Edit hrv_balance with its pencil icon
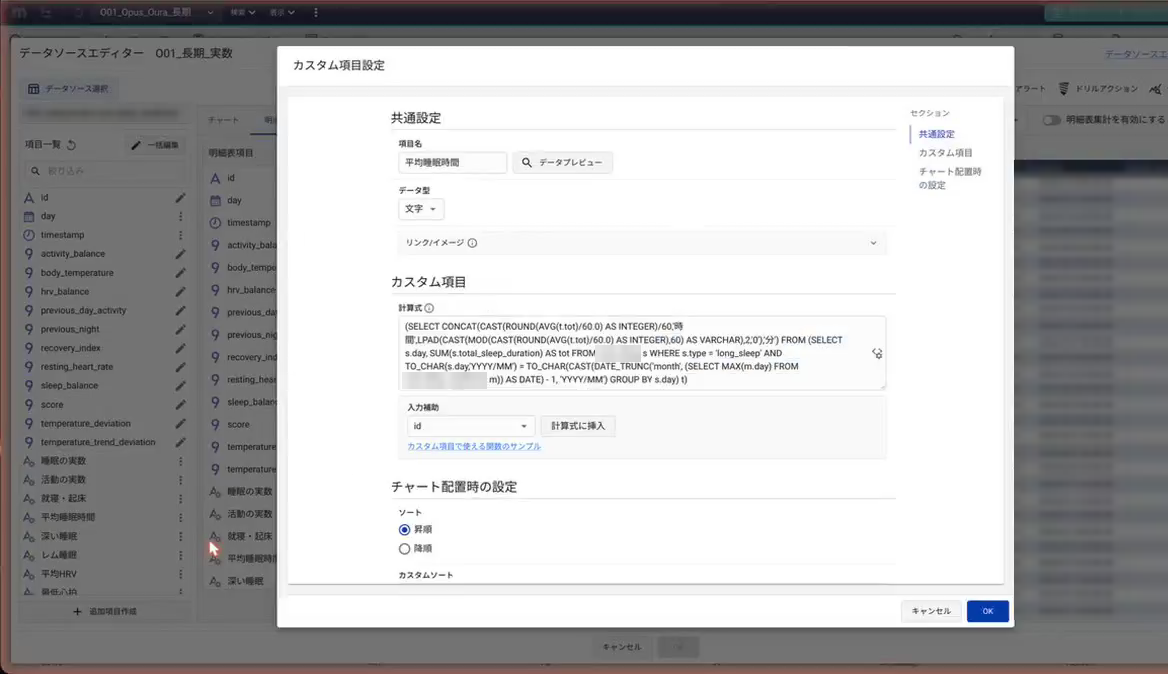This screenshot has height=674, width=1168. (180, 291)
